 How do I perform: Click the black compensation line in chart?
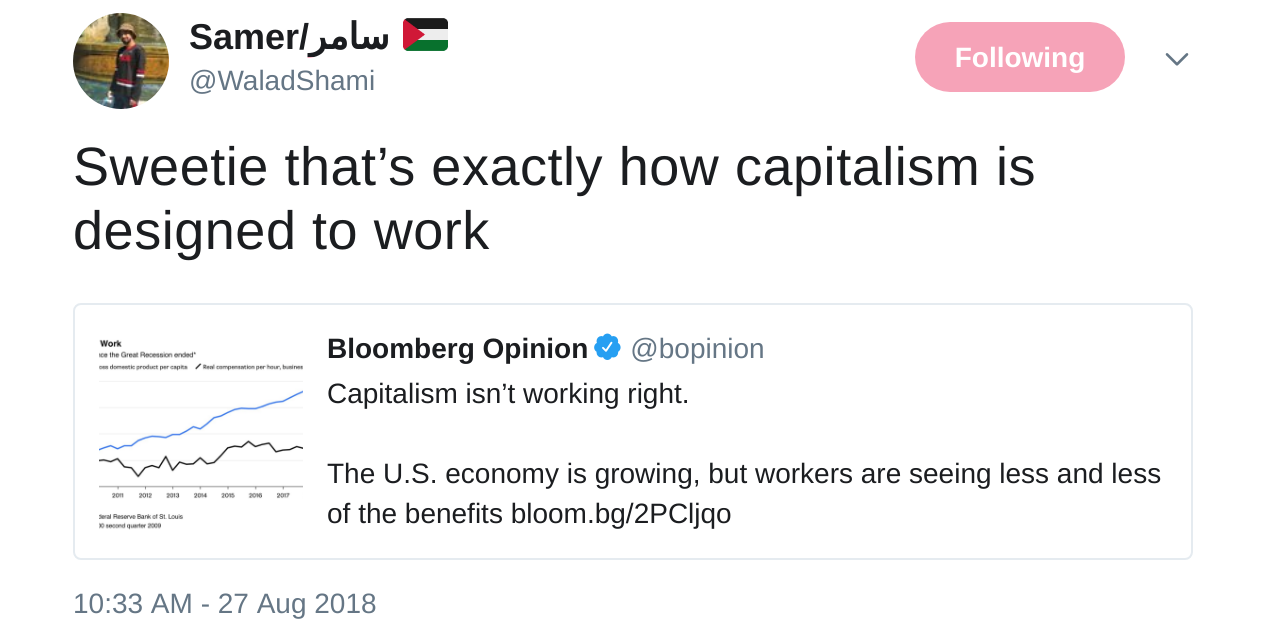click(x=200, y=460)
